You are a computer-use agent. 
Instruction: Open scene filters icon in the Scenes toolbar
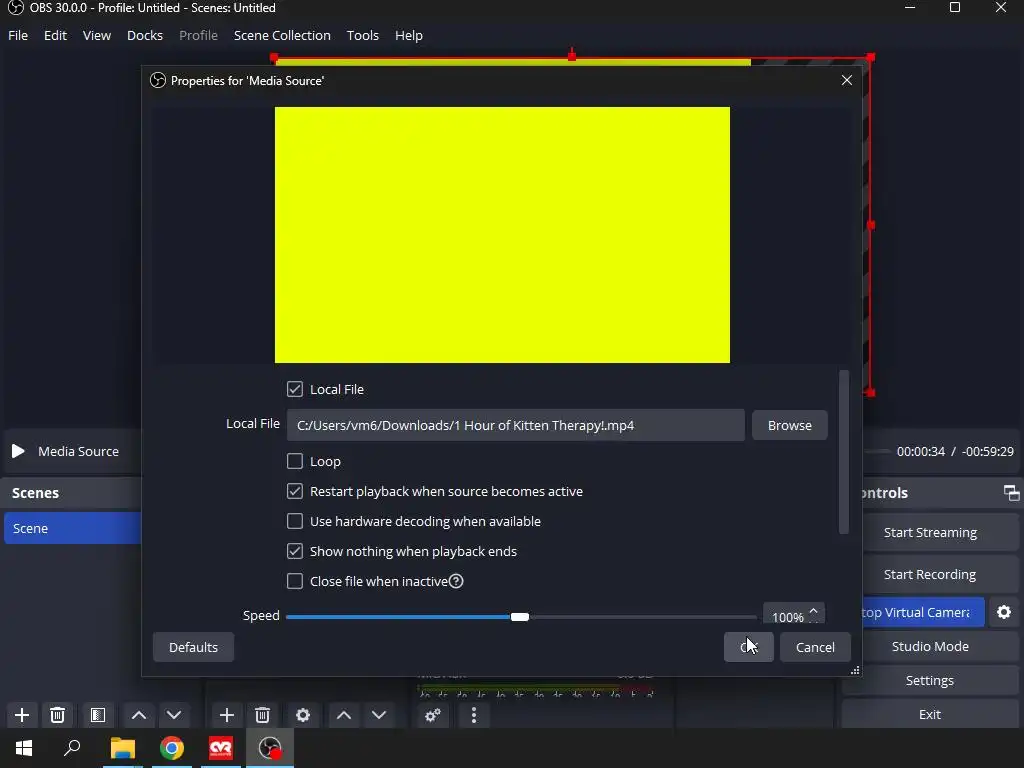98,715
